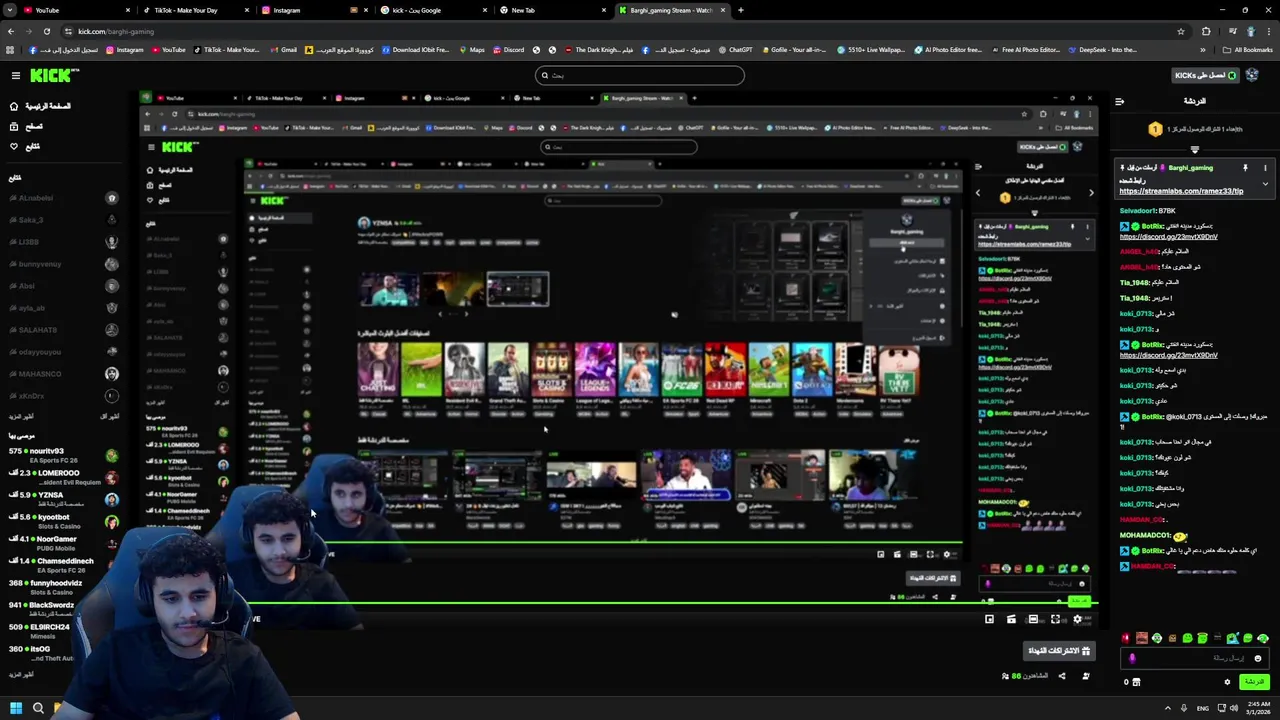Open followed channel ALnabelsi
The width and height of the screenshot is (1280, 720).
[62, 198]
